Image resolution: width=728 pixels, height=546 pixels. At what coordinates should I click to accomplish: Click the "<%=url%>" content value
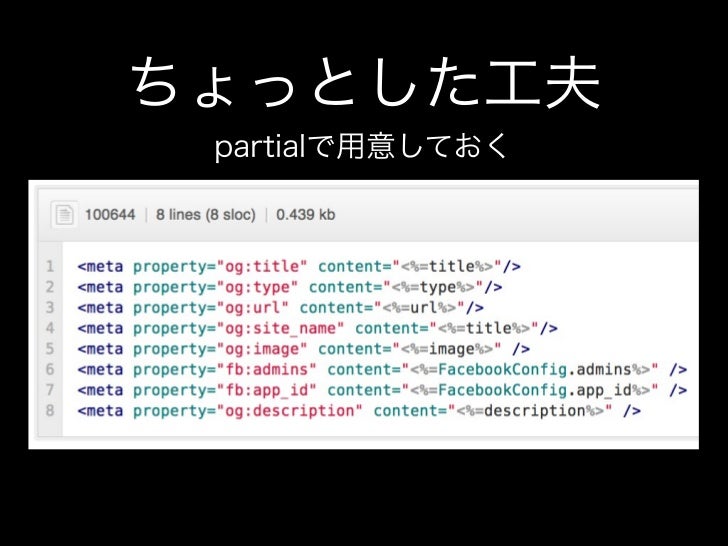pos(419,307)
